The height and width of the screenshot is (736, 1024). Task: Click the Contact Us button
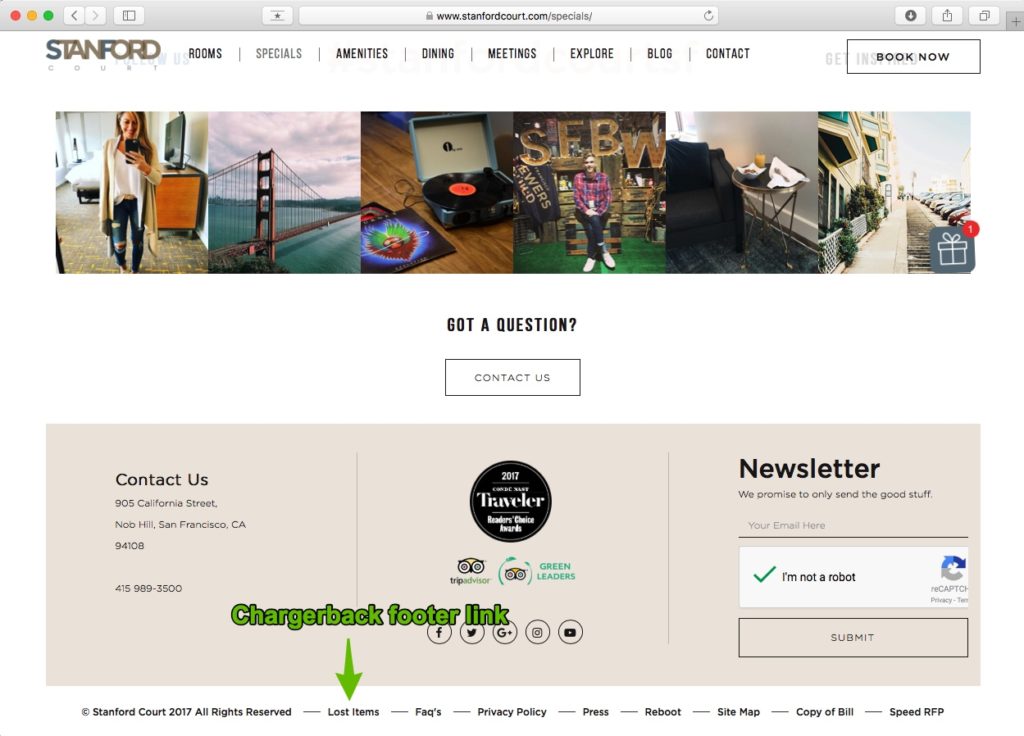(x=513, y=377)
